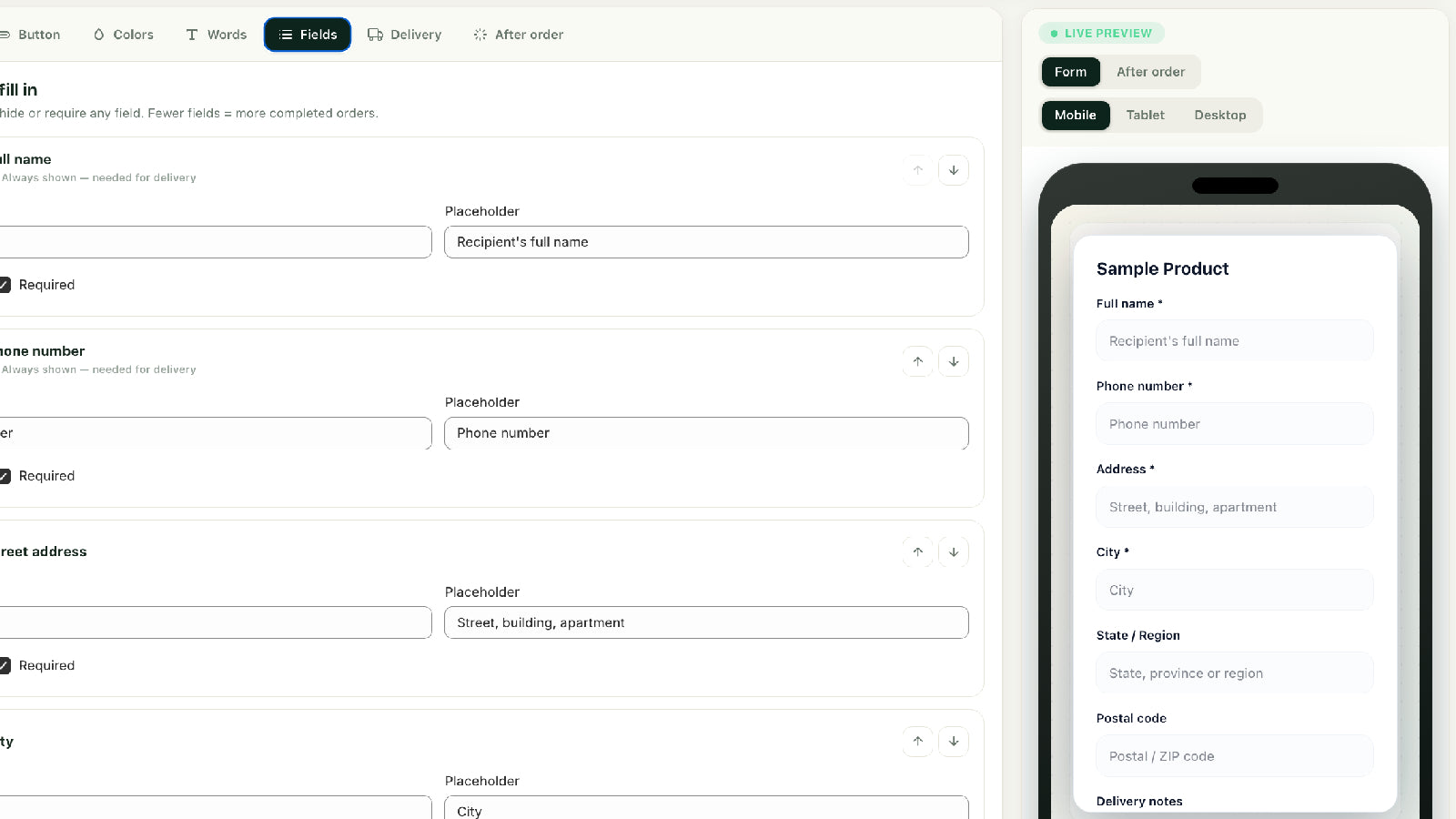Move Phone number field down
1456x819 pixels.
click(x=954, y=361)
